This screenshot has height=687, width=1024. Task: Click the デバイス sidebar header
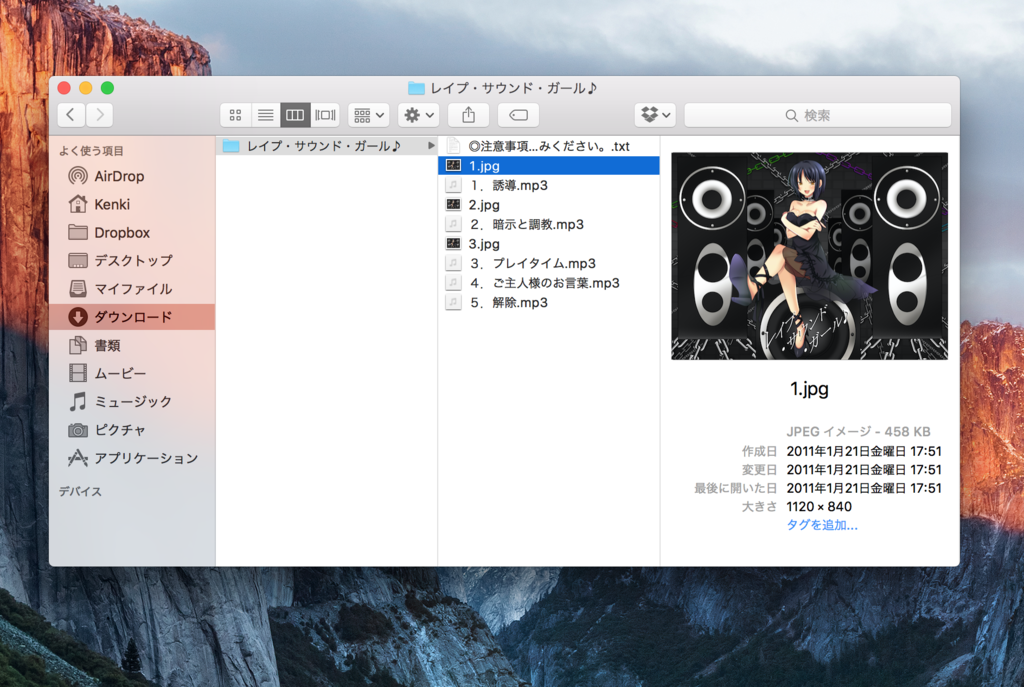80,492
